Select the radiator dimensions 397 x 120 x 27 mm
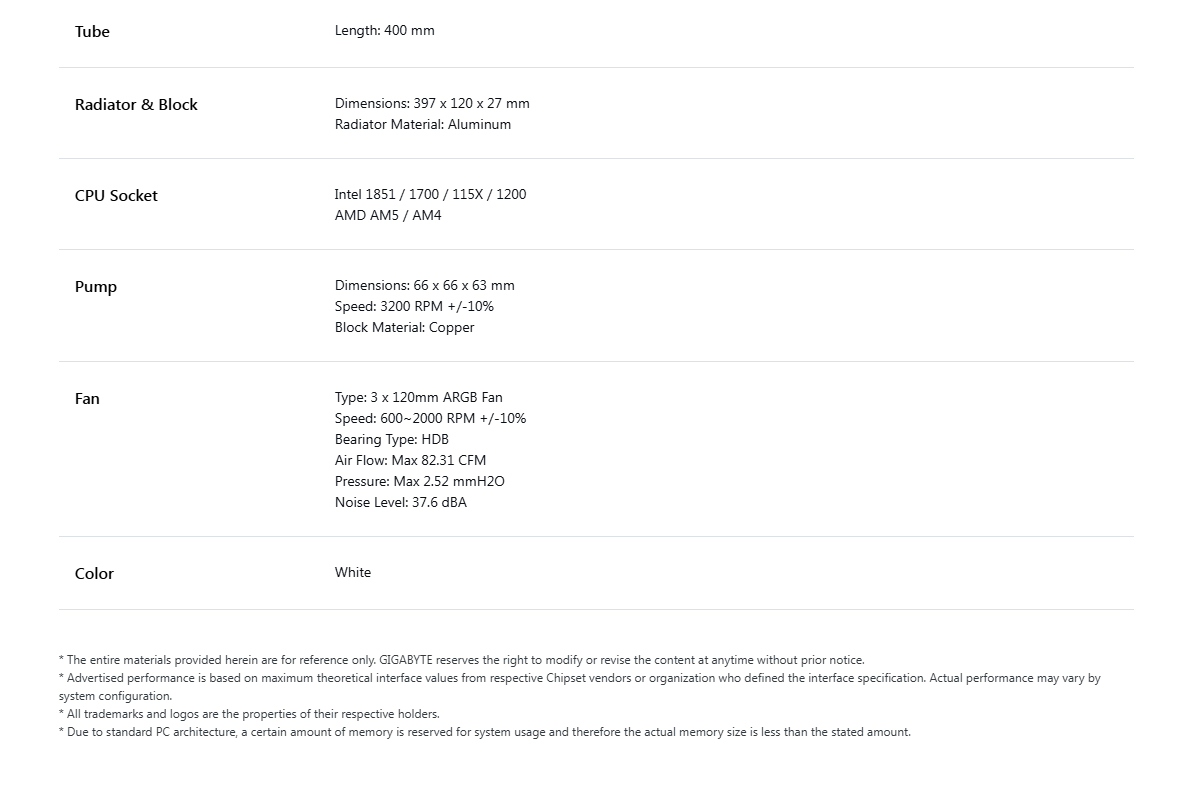Image resolution: width=1184 pixels, height=792 pixels. tap(432, 103)
